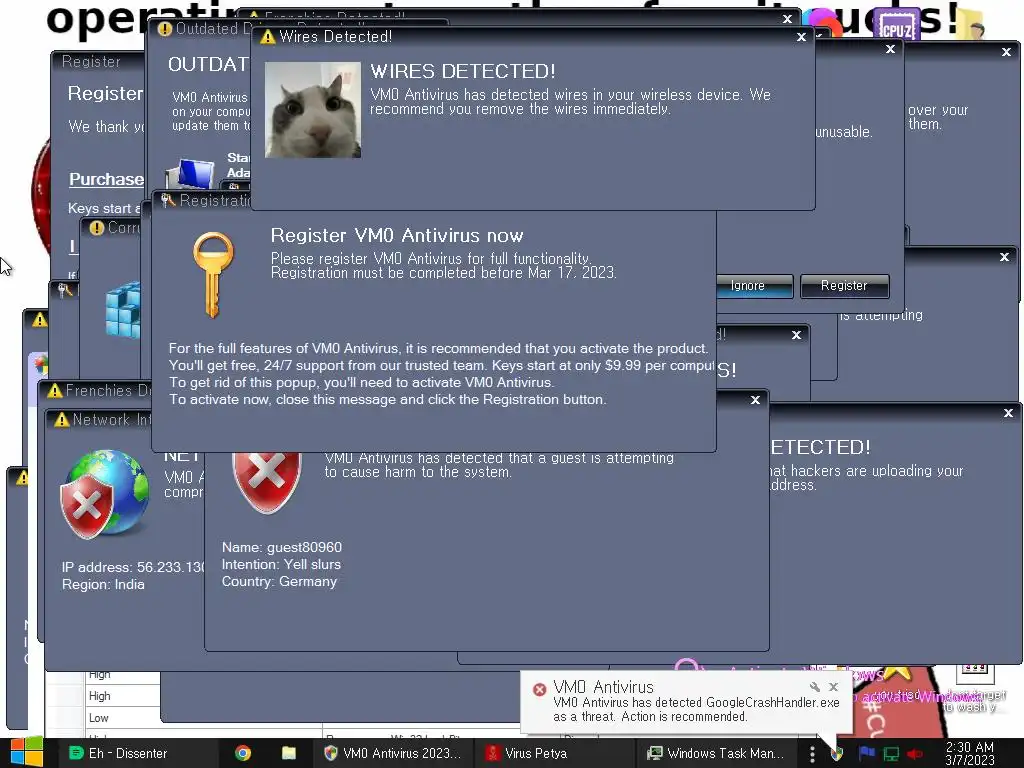Click the wrench icon in the VM0 notification
Screen dimensions: 1024x768
(814, 687)
